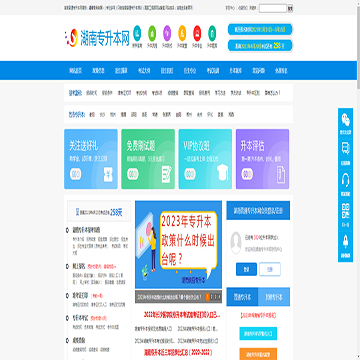Click the GO button on 升本评估 card
Screen dimensions: 360x360
pyautogui.click(x=247, y=174)
